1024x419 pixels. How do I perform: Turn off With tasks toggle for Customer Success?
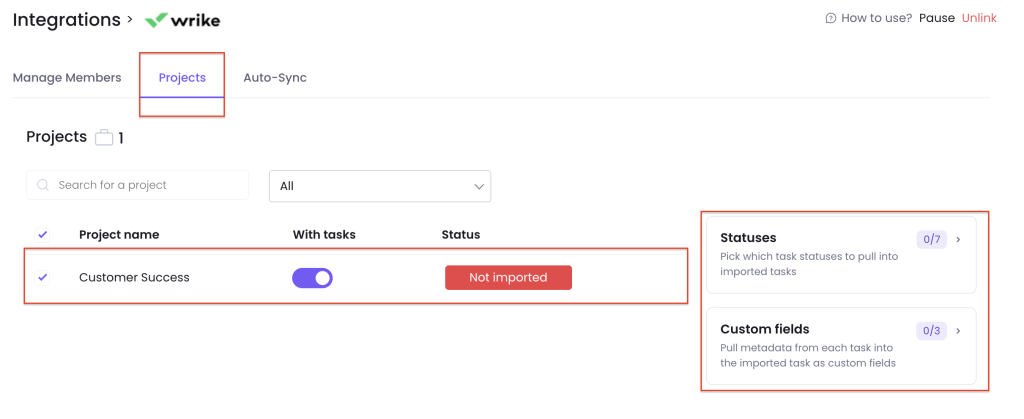(x=312, y=278)
